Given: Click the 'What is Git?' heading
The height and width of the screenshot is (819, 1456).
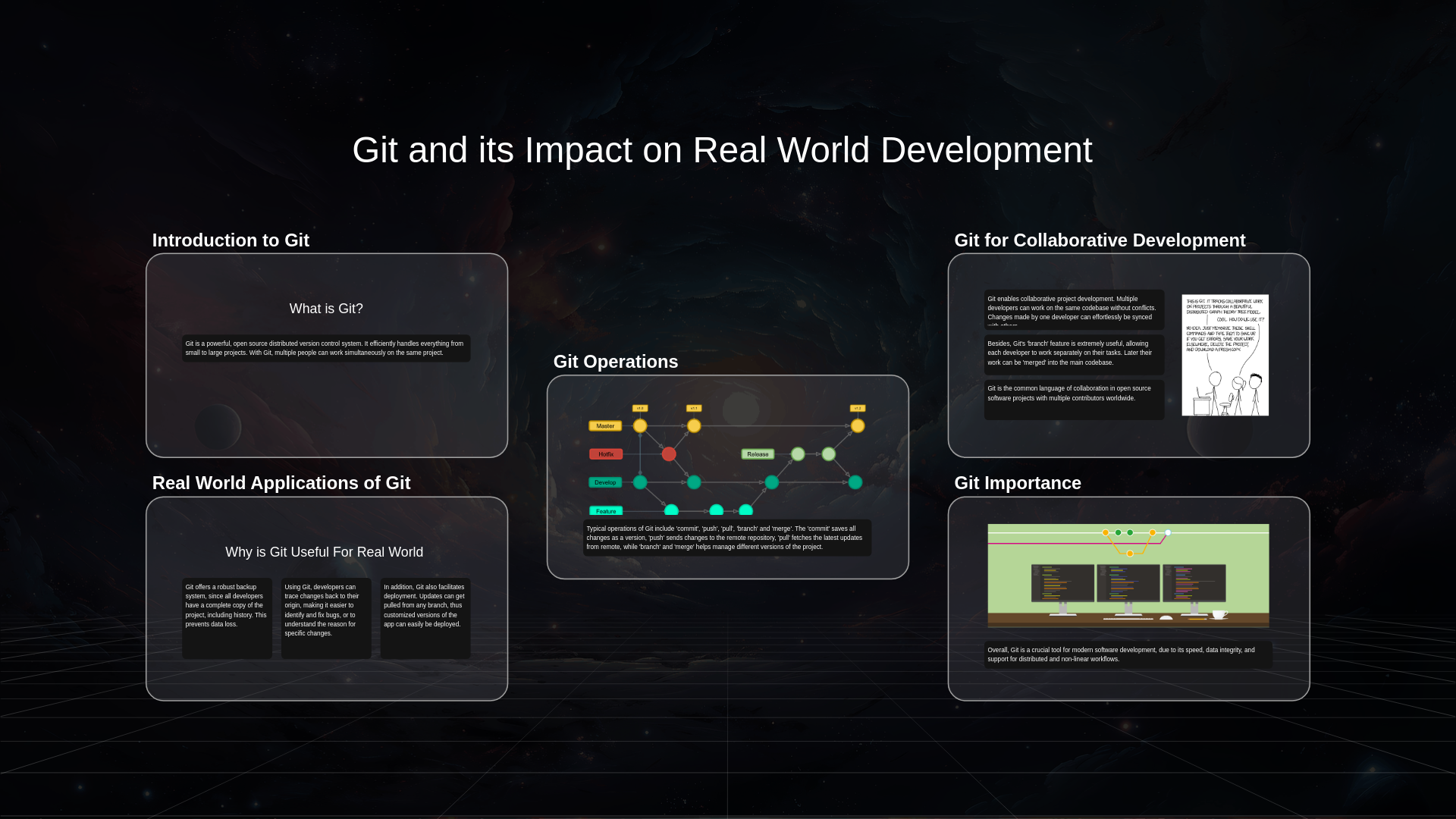Looking at the screenshot, I should click(x=325, y=309).
